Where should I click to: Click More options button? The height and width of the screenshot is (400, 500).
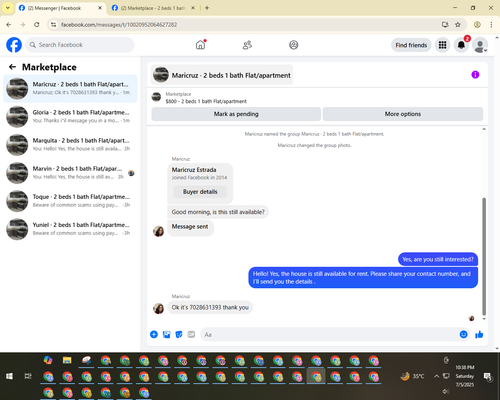pos(403,114)
